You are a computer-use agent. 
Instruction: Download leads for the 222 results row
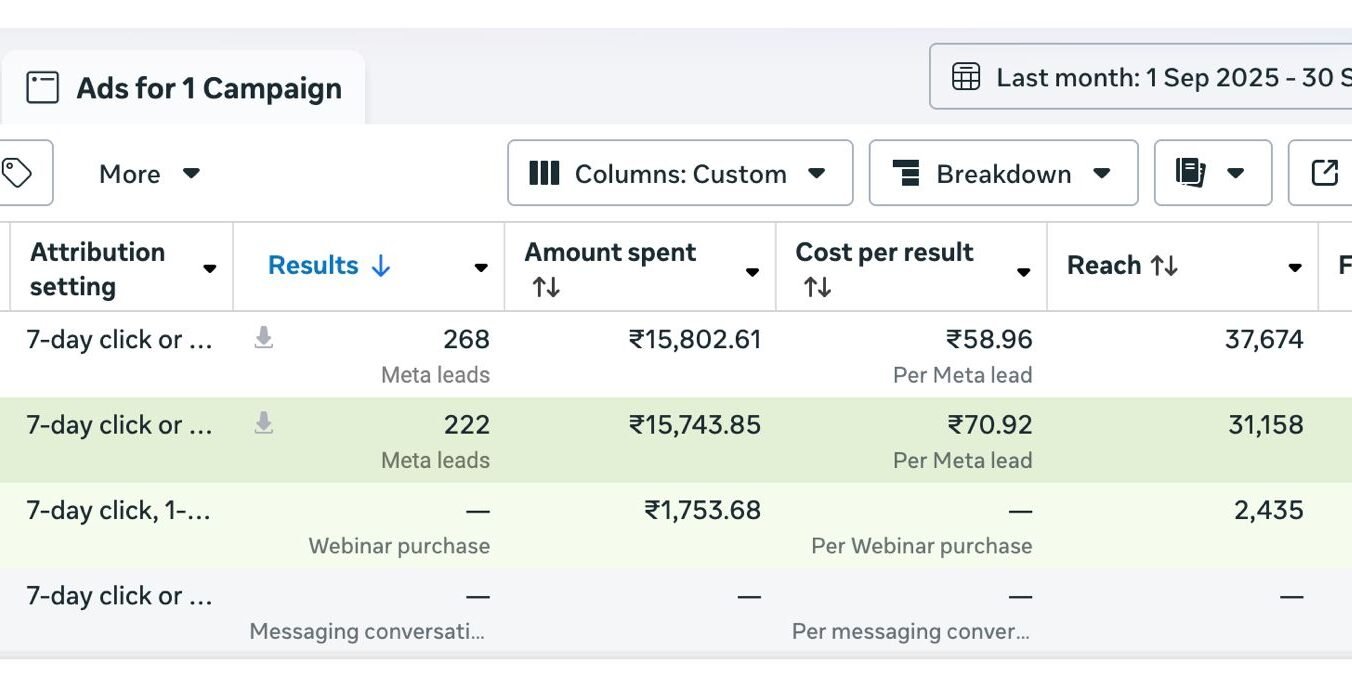263,424
